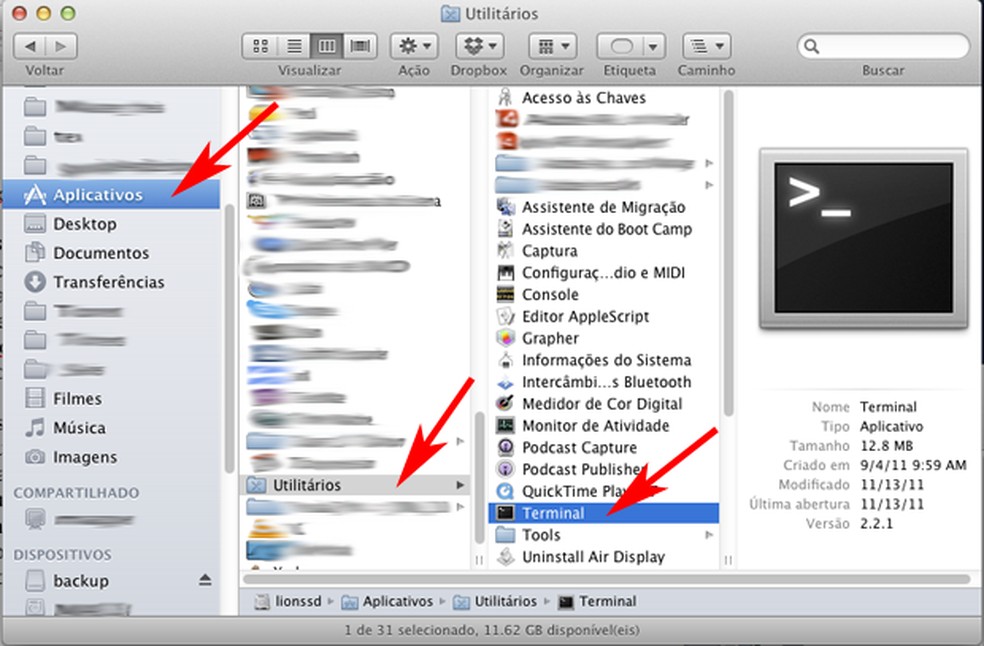Click the horizontal scrollbar below columns
Viewport: 984px width, 646px height.
tap(606, 579)
